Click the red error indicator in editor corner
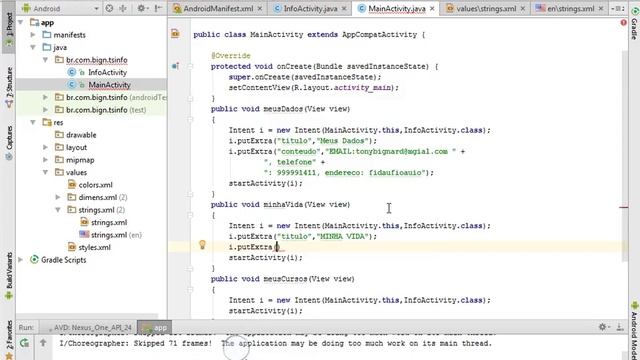640x360 pixels. click(x=623, y=22)
